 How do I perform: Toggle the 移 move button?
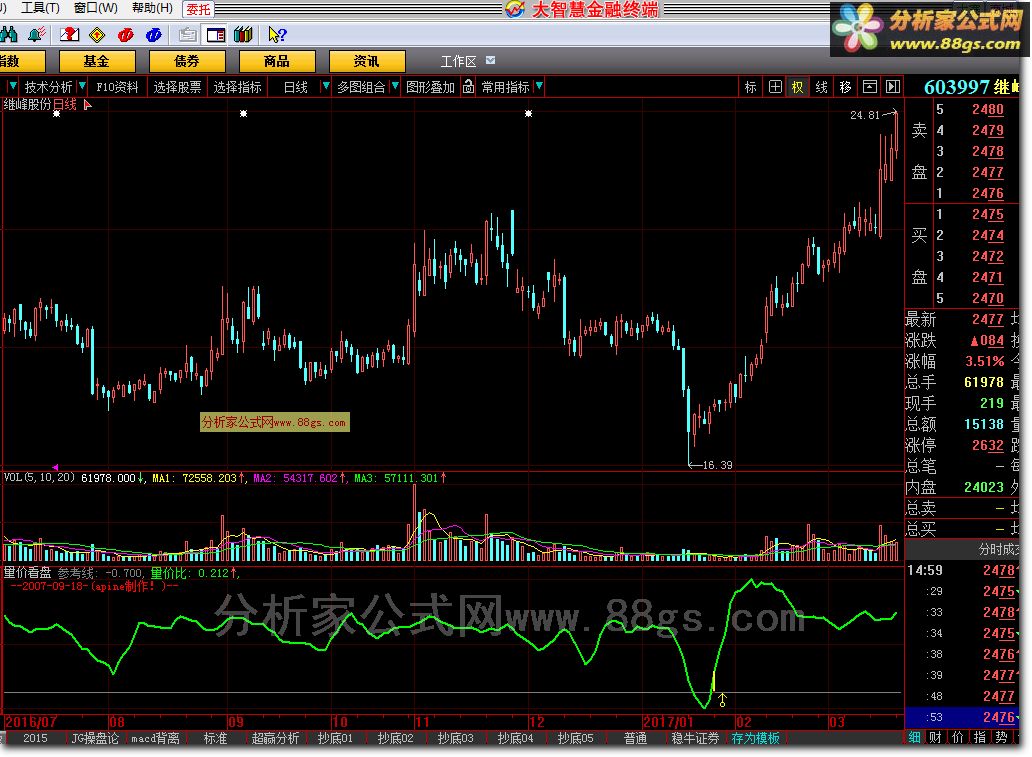pyautogui.click(x=845, y=87)
